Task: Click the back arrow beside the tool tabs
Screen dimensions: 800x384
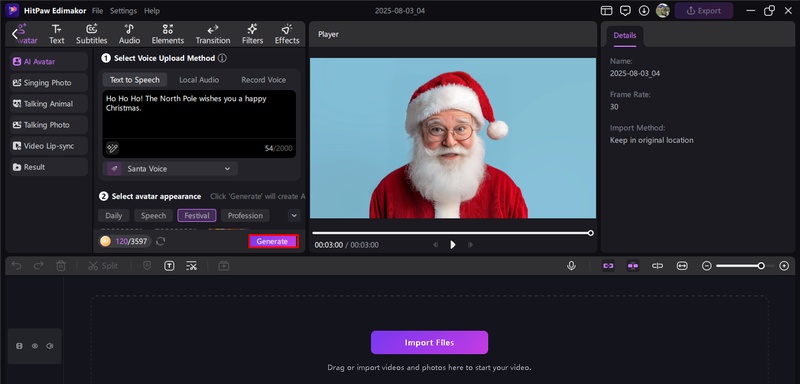Action: (x=15, y=34)
